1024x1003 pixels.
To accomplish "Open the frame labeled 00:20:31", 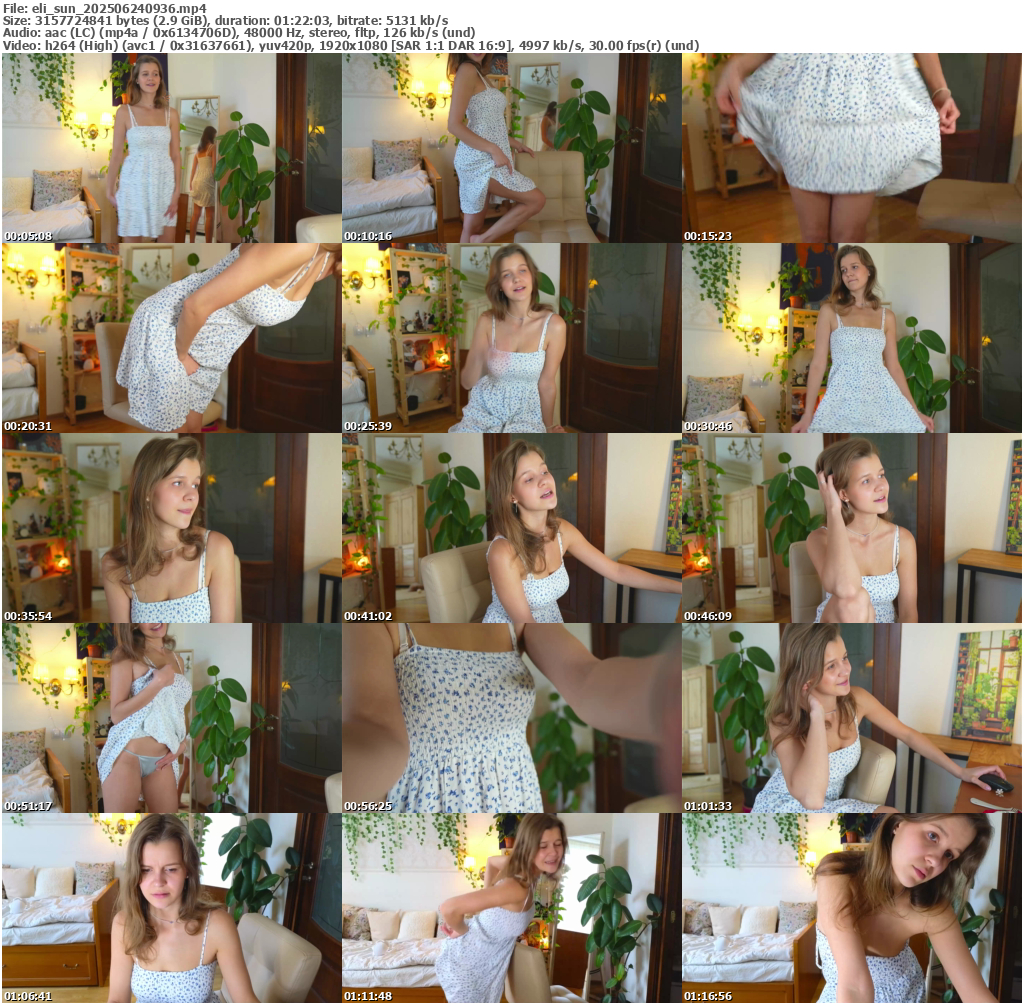I will (x=171, y=338).
